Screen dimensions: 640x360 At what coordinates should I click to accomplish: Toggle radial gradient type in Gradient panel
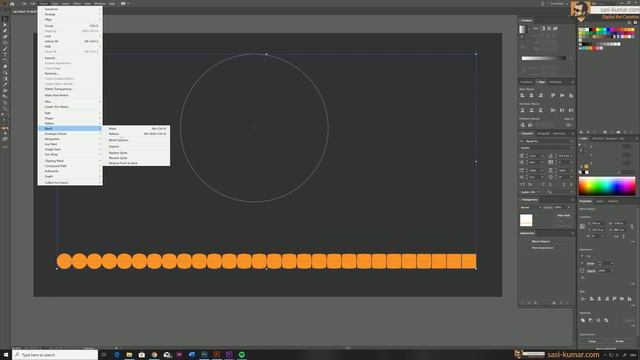tap(549, 28)
